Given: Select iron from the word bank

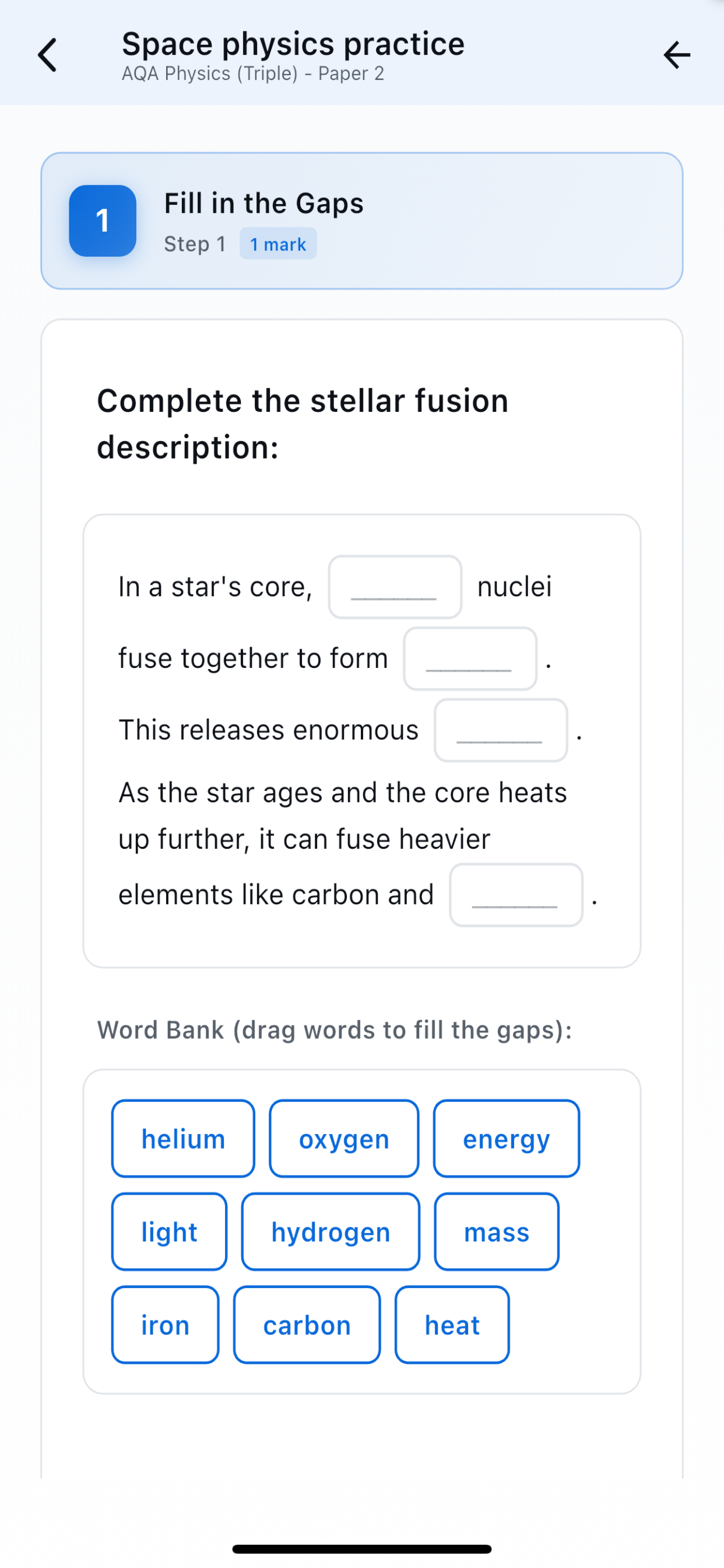Looking at the screenshot, I should pyautogui.click(x=165, y=1325).
